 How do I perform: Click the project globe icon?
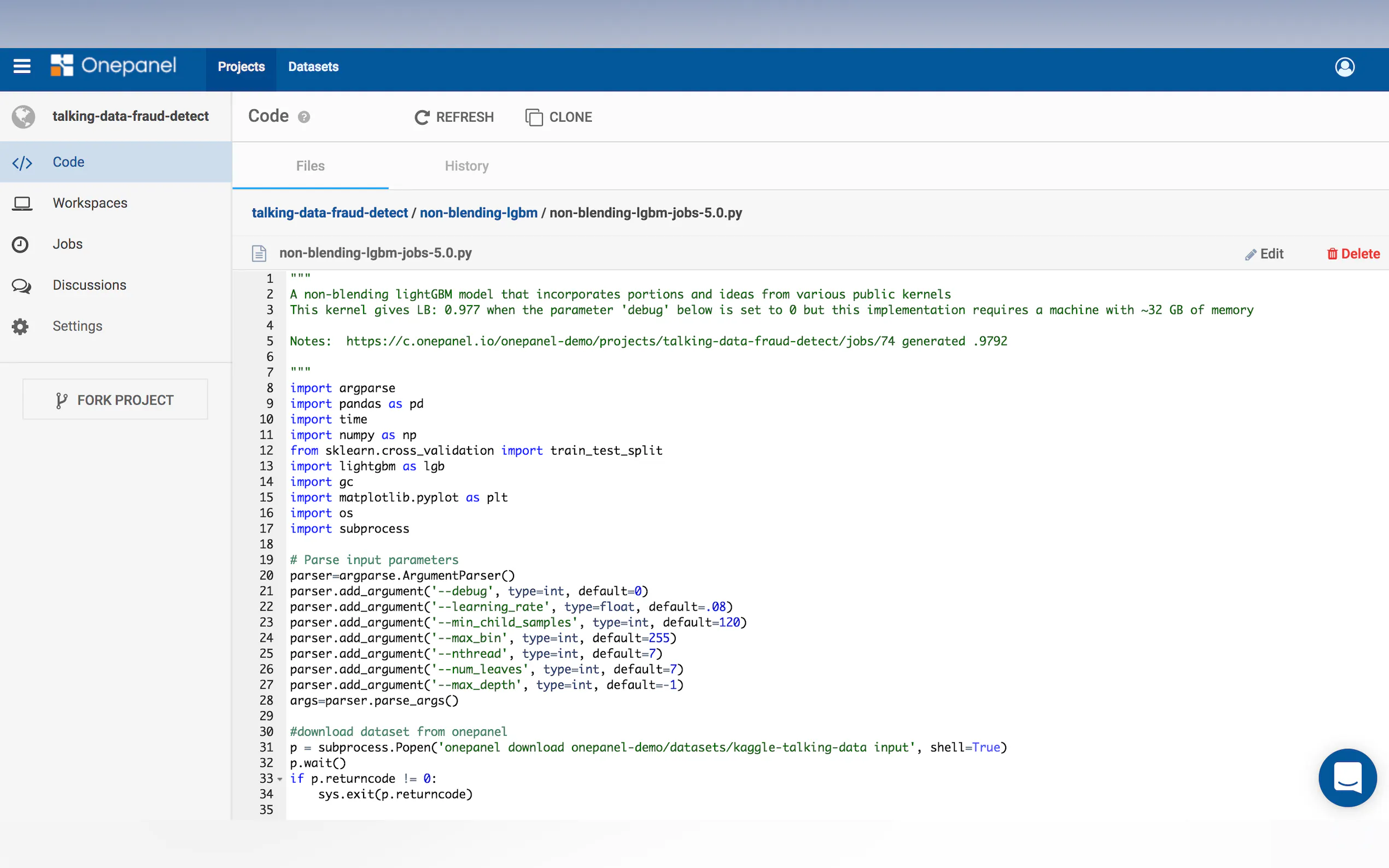24,116
